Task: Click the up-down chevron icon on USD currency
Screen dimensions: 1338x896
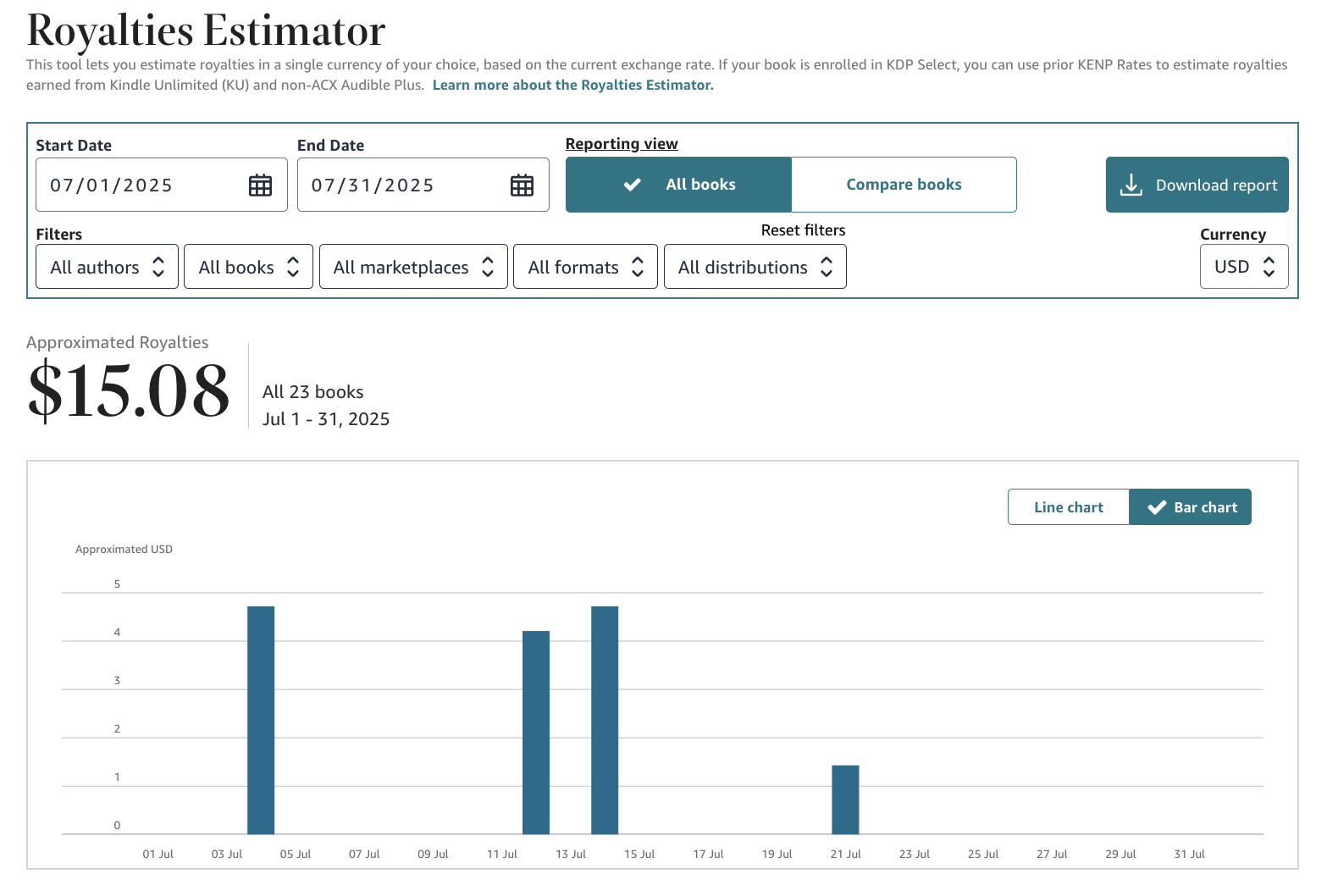Action: (1269, 267)
